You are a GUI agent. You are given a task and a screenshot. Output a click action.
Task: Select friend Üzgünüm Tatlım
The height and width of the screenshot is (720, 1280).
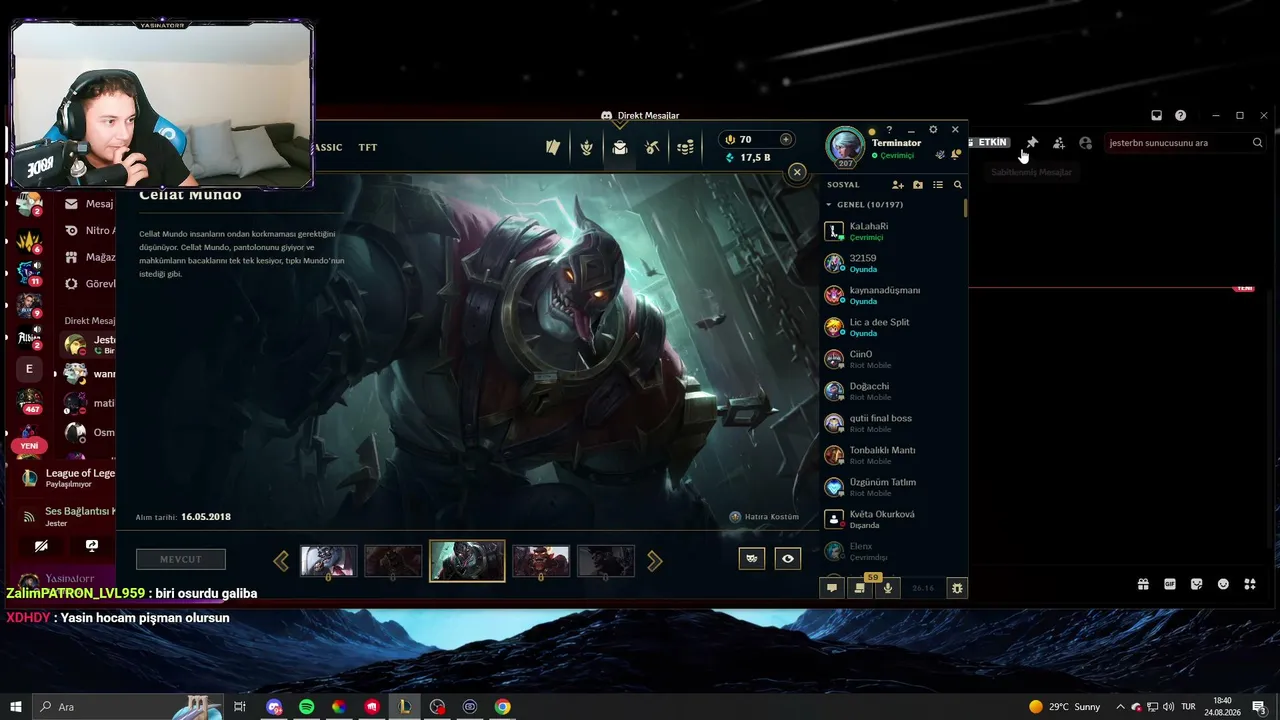pos(892,487)
